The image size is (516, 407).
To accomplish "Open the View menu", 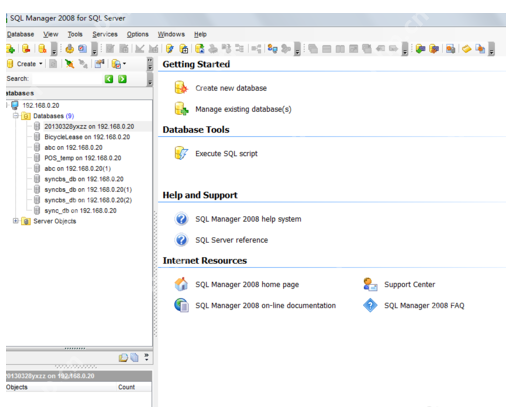I will (x=50, y=34).
